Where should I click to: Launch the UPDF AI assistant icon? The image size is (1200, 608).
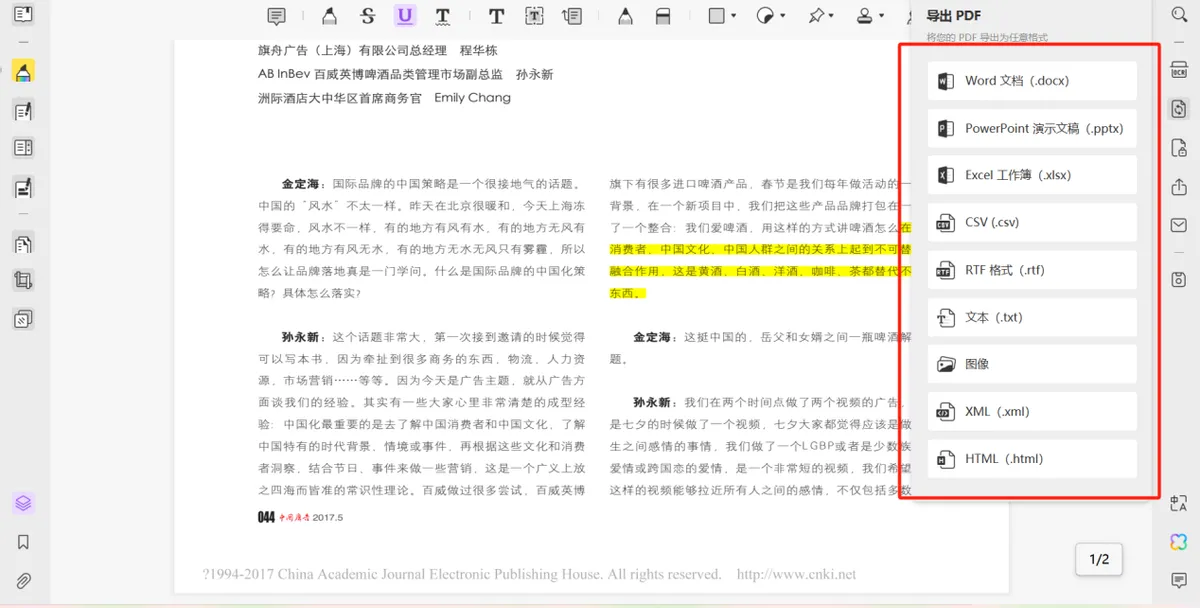pos(1178,541)
